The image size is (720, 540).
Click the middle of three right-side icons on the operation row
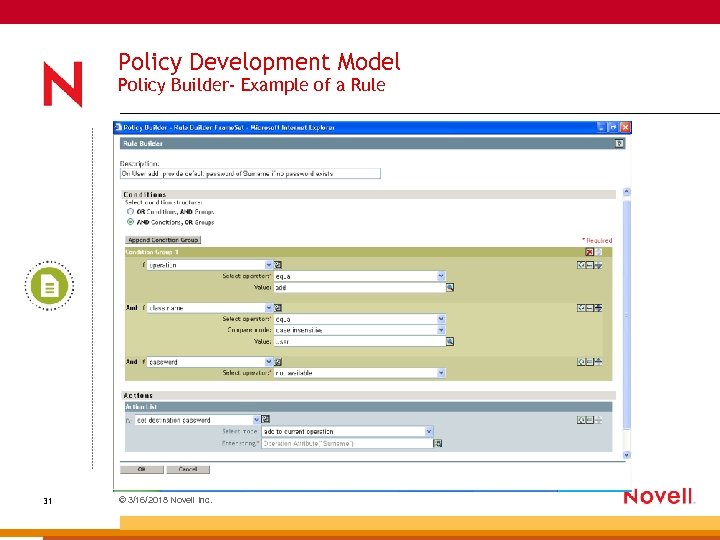(590, 265)
